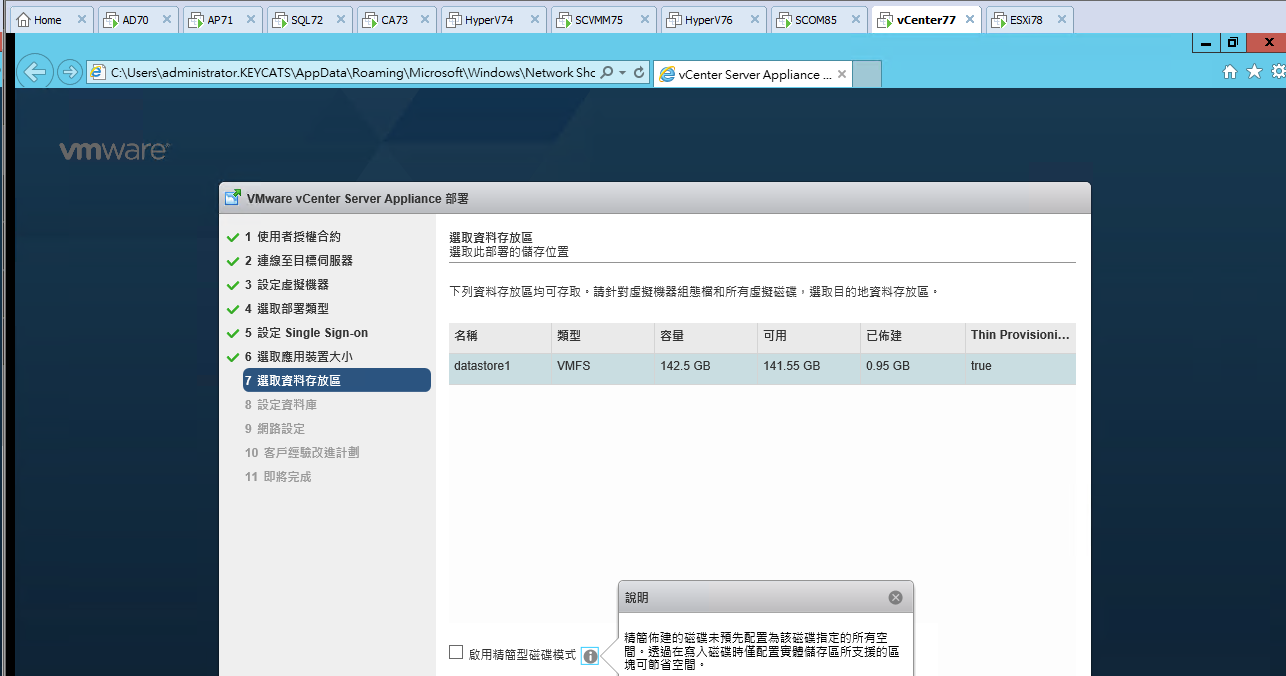The image size is (1286, 676).
Task: Open a new blank browser tab
Action: [x=868, y=74]
